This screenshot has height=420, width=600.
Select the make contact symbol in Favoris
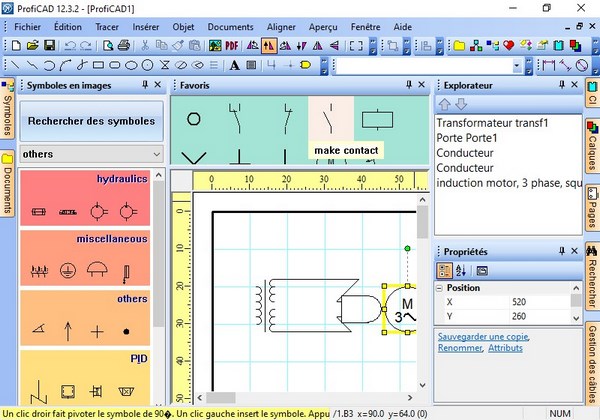tap(331, 119)
